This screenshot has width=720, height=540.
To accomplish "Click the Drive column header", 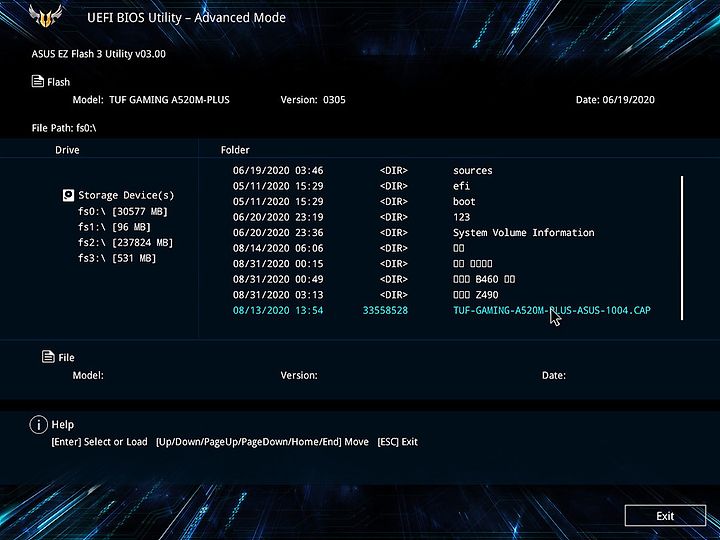I will tap(67, 150).
